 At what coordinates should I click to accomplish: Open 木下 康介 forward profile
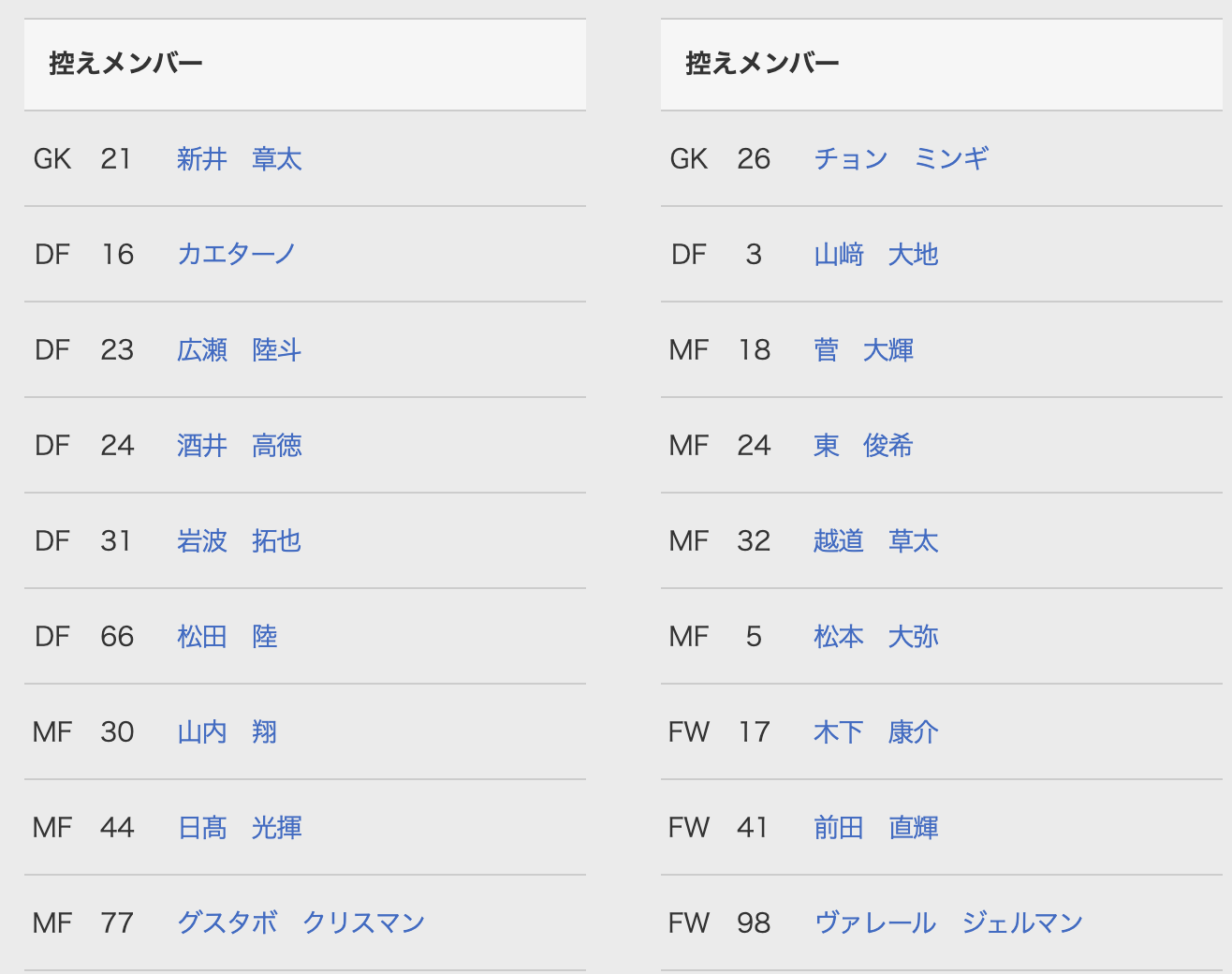876,732
